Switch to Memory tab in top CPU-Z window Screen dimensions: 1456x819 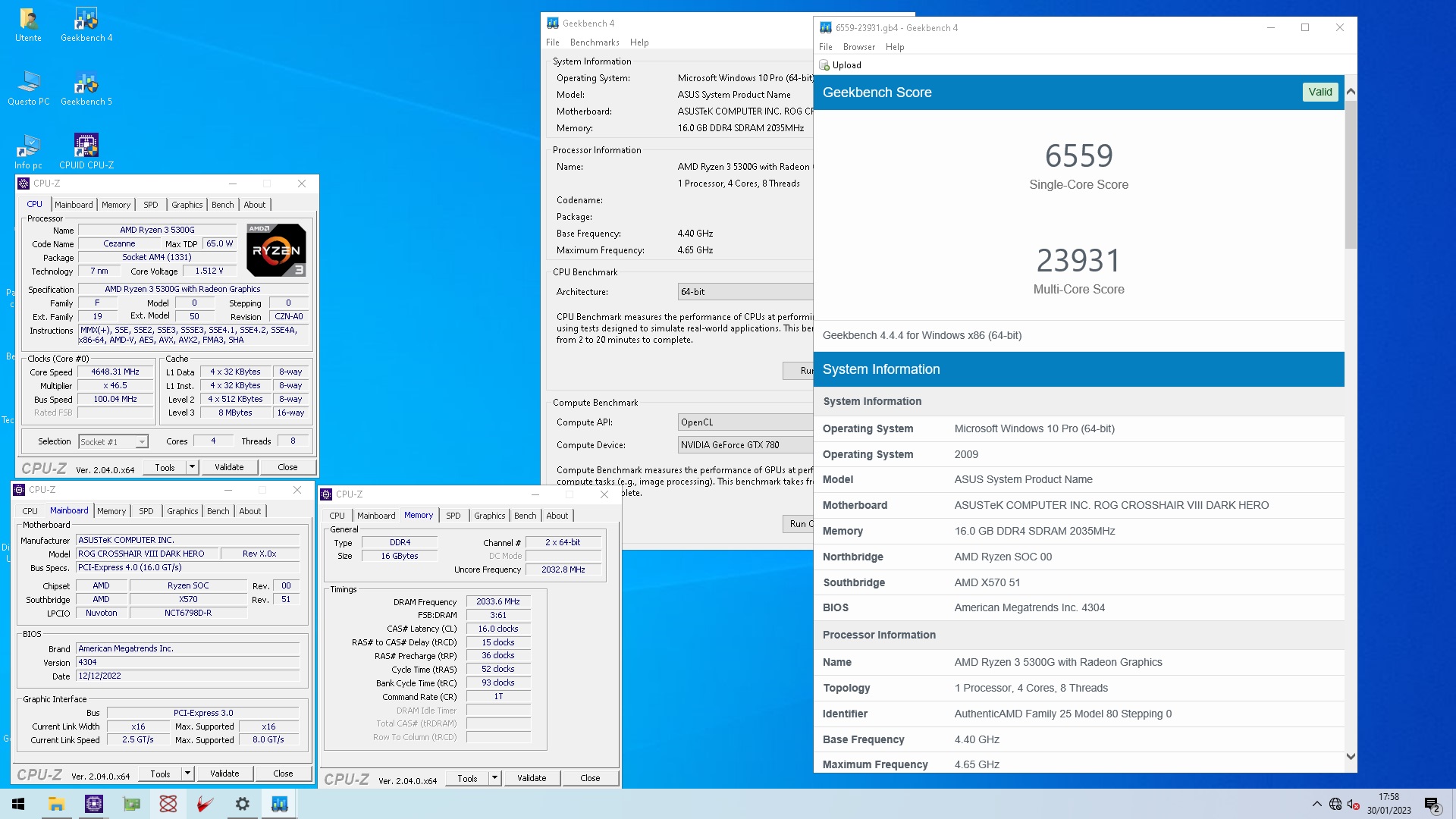(116, 205)
